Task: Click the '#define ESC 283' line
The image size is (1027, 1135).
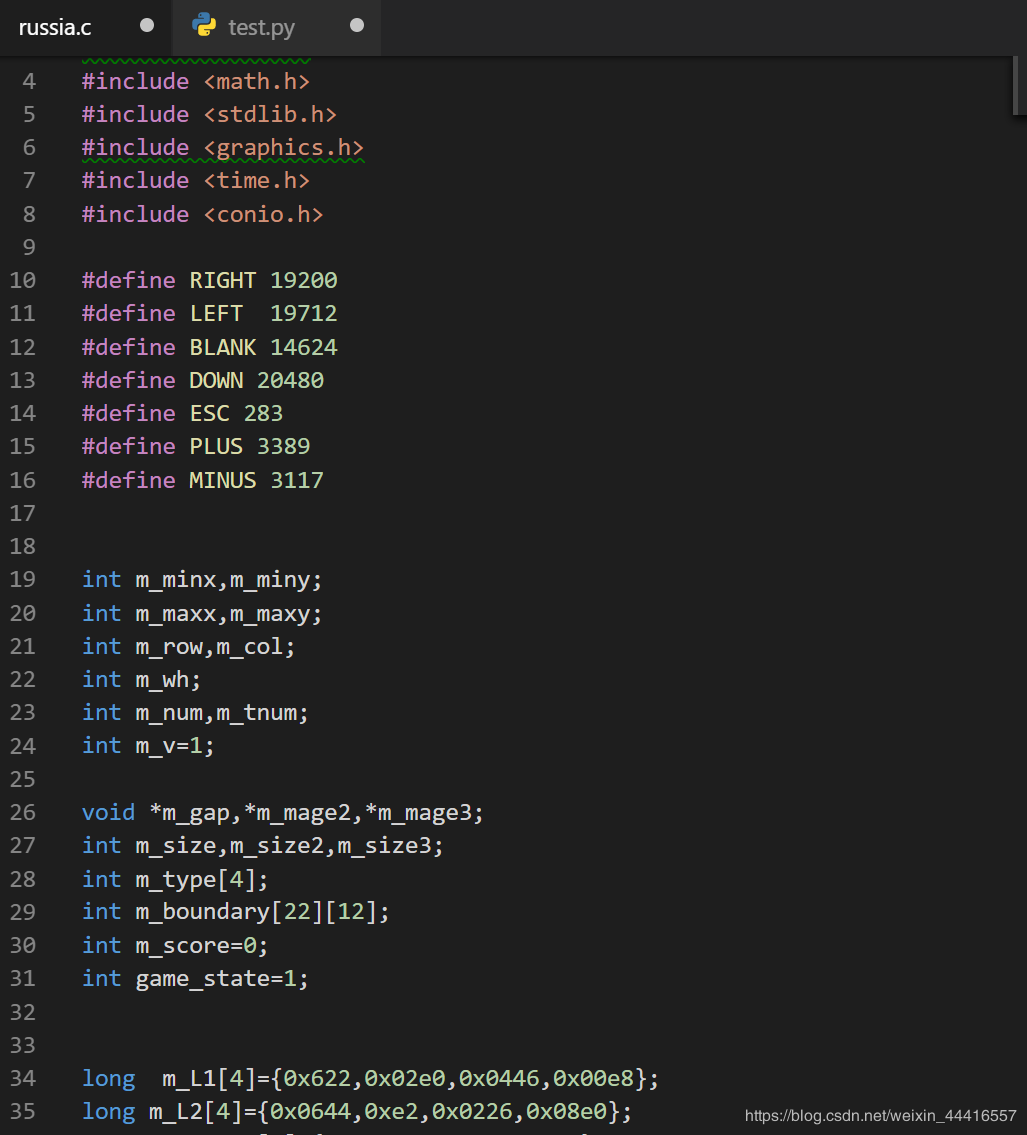Action: [182, 413]
